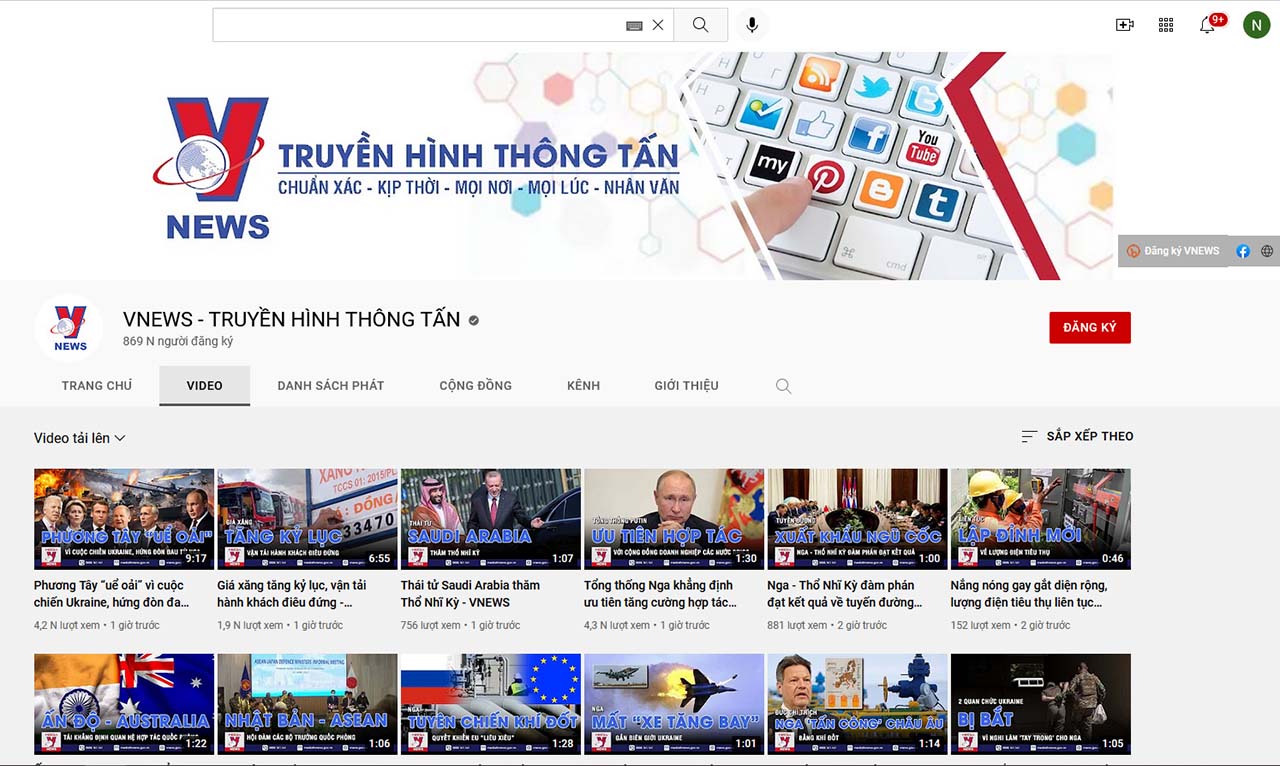The height and width of the screenshot is (766, 1280).
Task: Open the create video icon
Action: tap(1125, 25)
